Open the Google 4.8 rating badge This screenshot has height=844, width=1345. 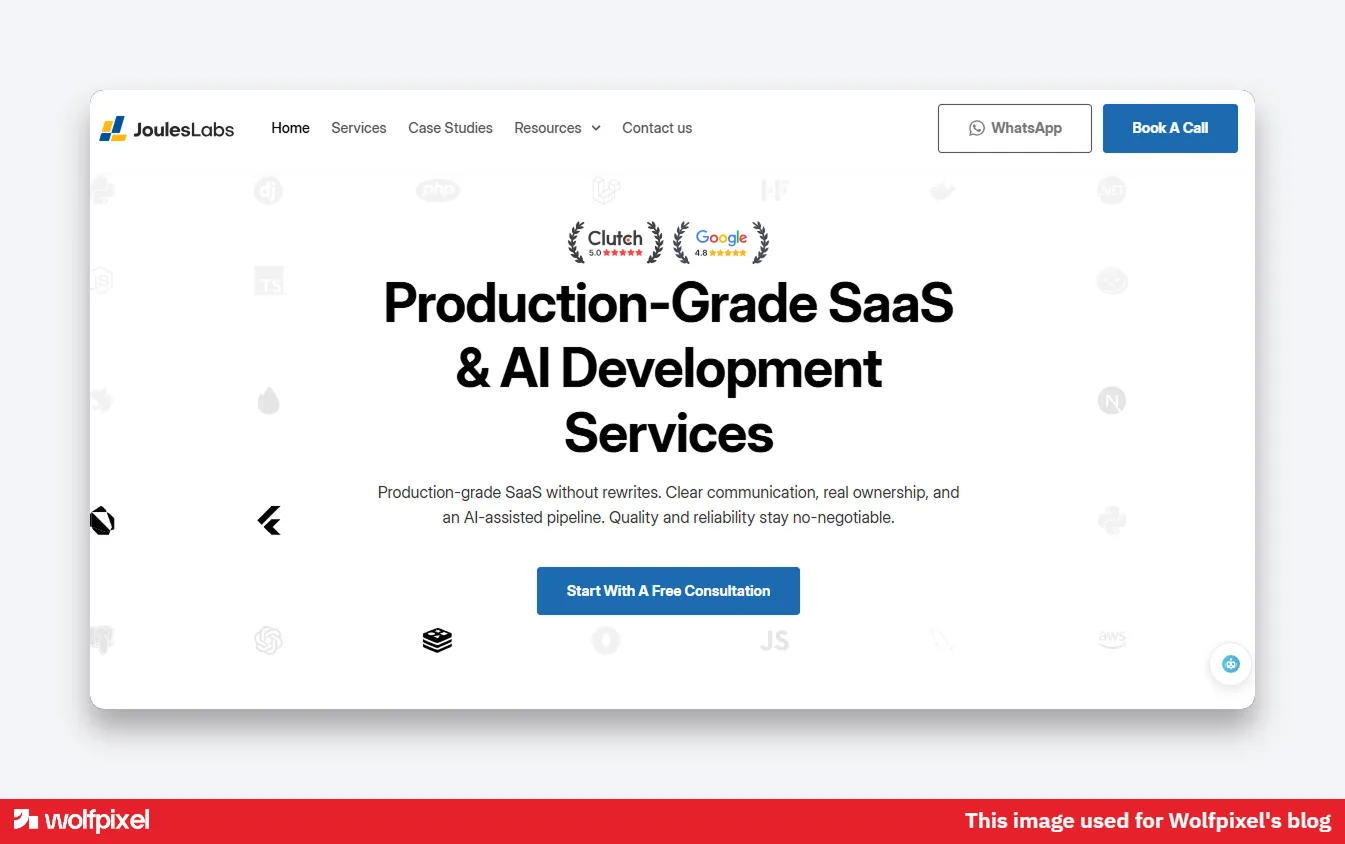721,243
